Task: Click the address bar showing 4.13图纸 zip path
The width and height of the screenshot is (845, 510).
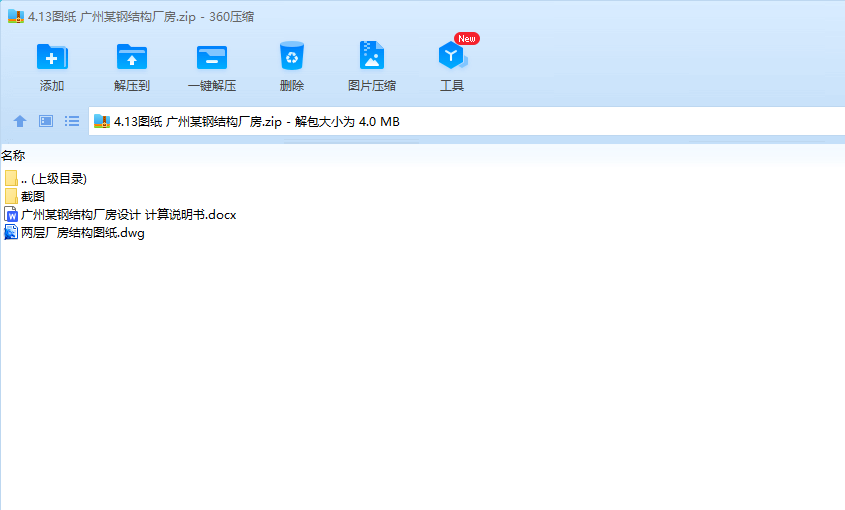Action: pos(467,121)
